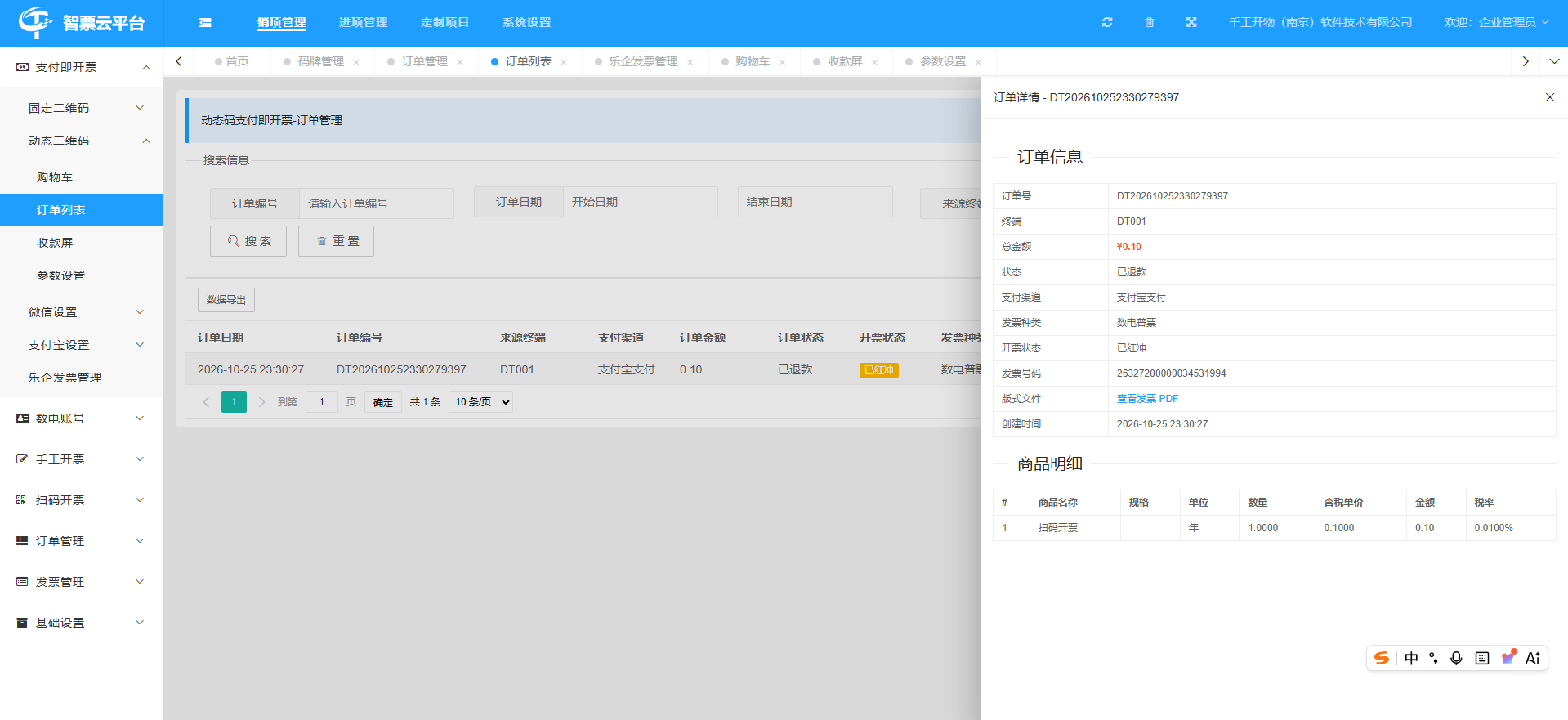The width and height of the screenshot is (1568, 720).
Task: Select 收款屏 in the sidebar
Action: coord(82,243)
